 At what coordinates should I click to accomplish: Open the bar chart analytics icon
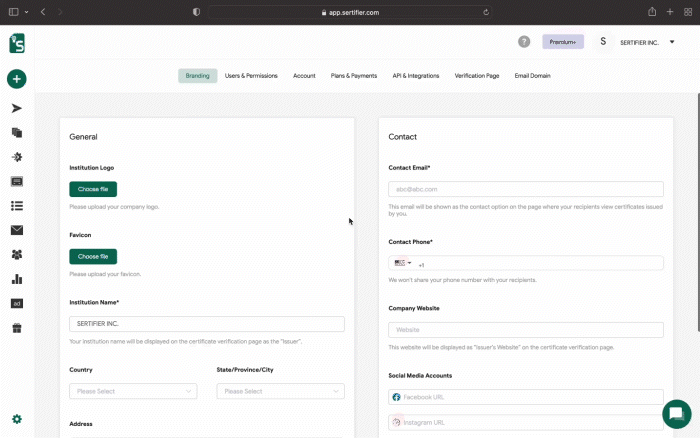click(17, 279)
